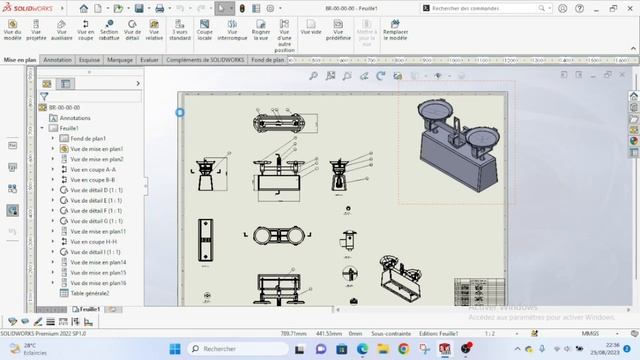Click the zoom to fit magnifier icon
This screenshot has height=360, width=640.
tap(313, 76)
